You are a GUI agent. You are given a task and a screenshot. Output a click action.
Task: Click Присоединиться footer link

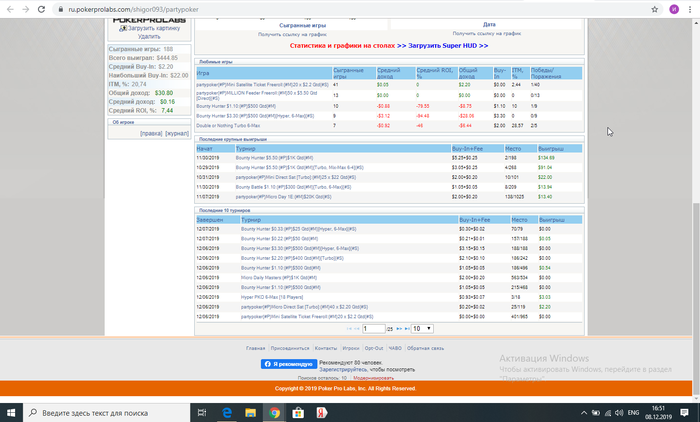tap(290, 348)
